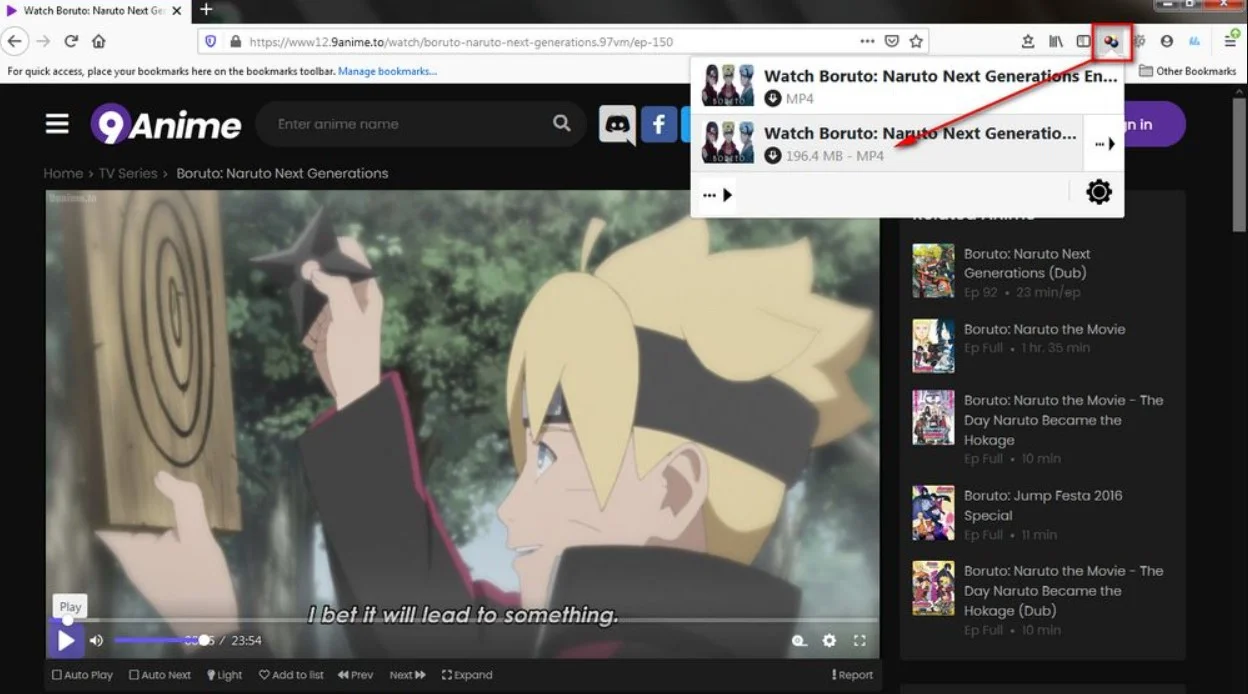1248x694 pixels.
Task: Go to next episode with Next
Action: (408, 675)
